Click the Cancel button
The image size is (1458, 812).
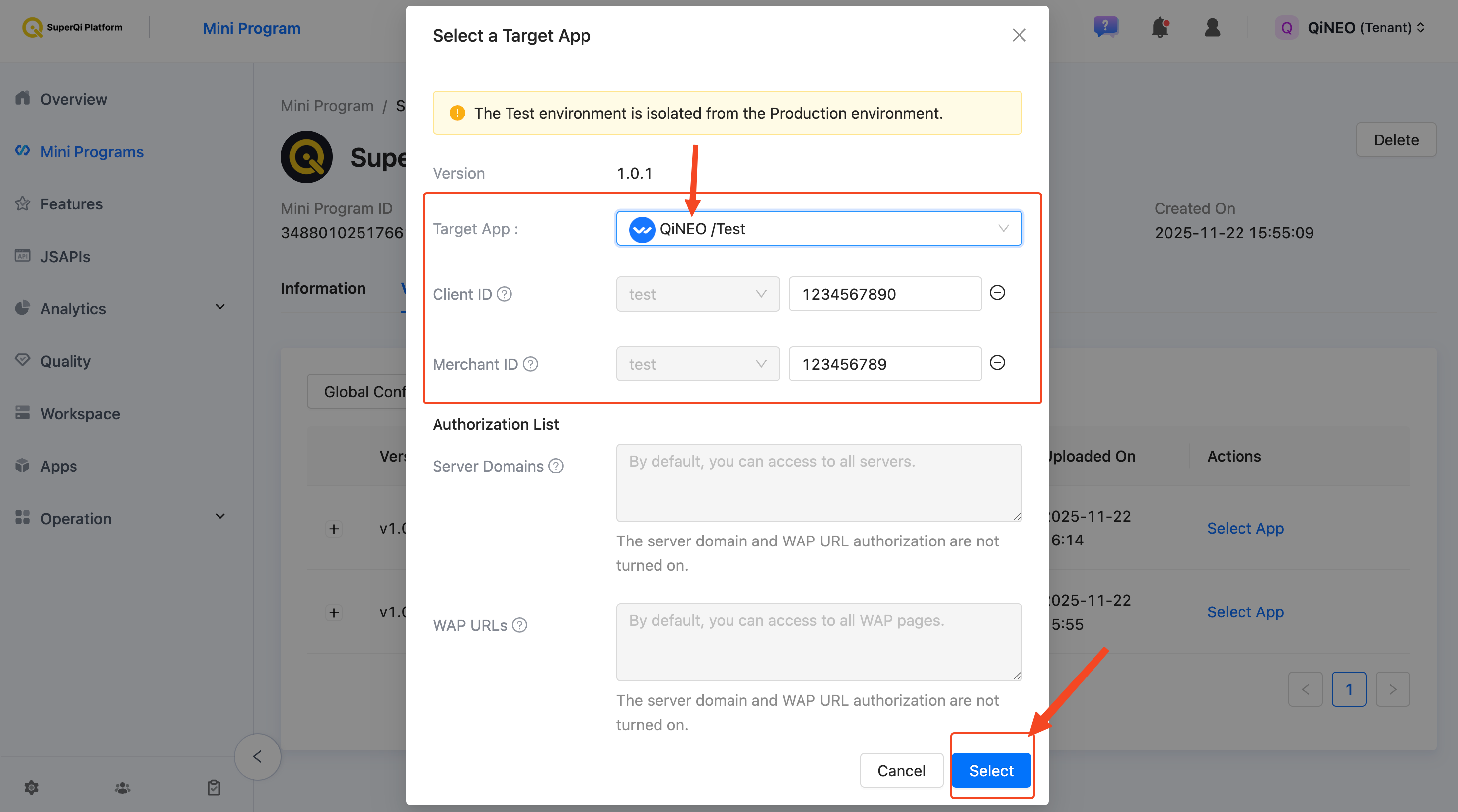tap(901, 770)
